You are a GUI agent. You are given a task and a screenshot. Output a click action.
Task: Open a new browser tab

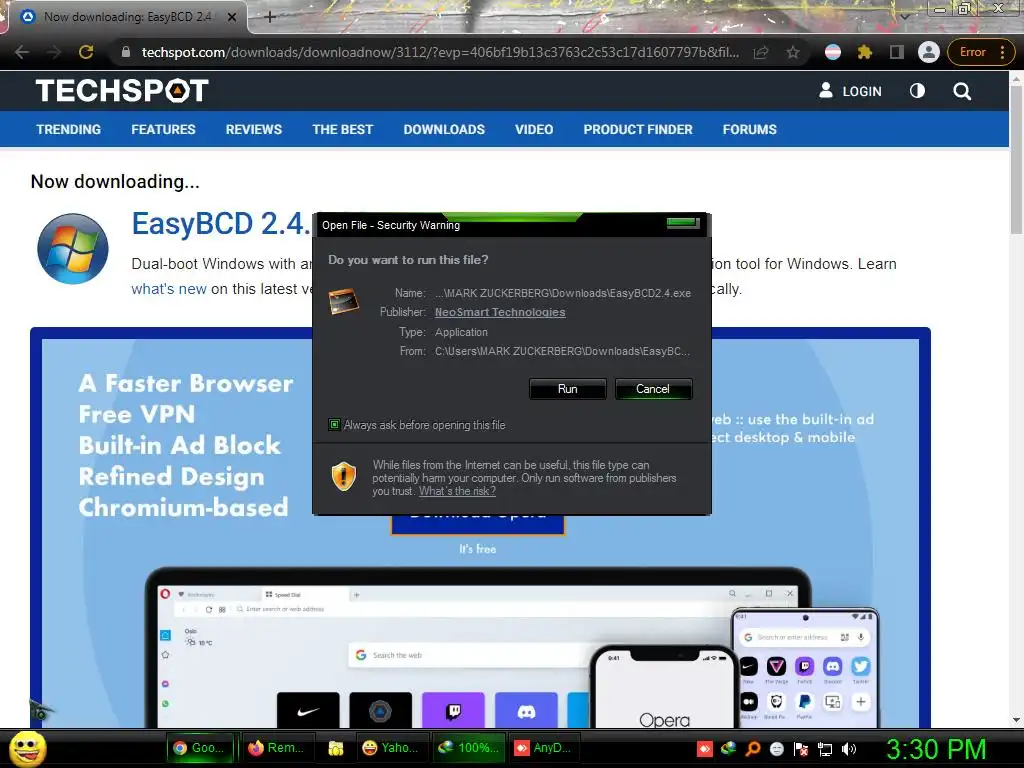[270, 17]
